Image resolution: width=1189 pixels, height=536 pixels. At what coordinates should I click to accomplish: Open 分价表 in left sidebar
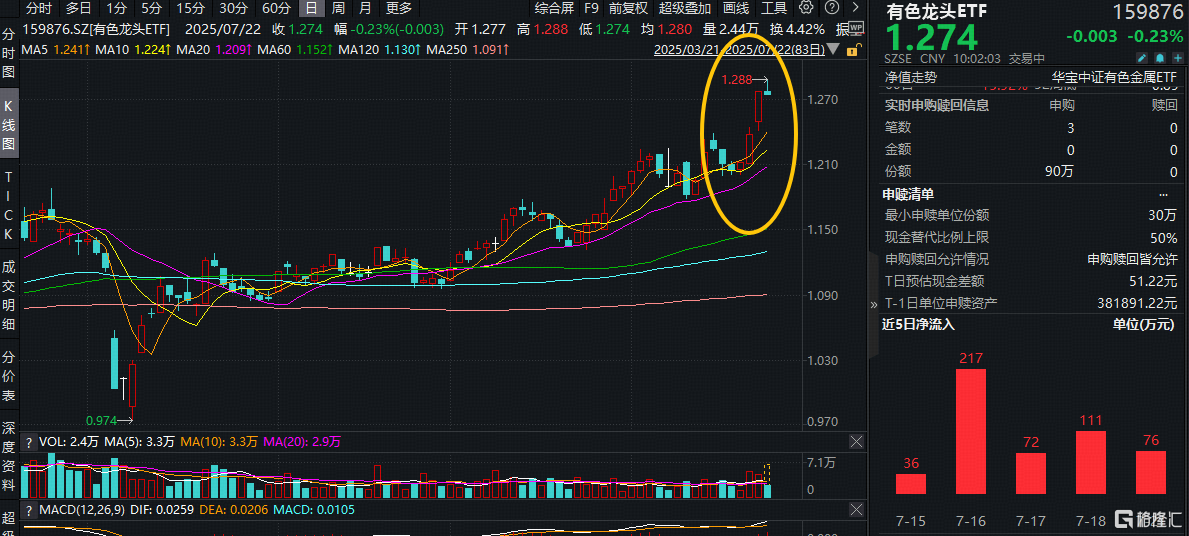point(9,377)
